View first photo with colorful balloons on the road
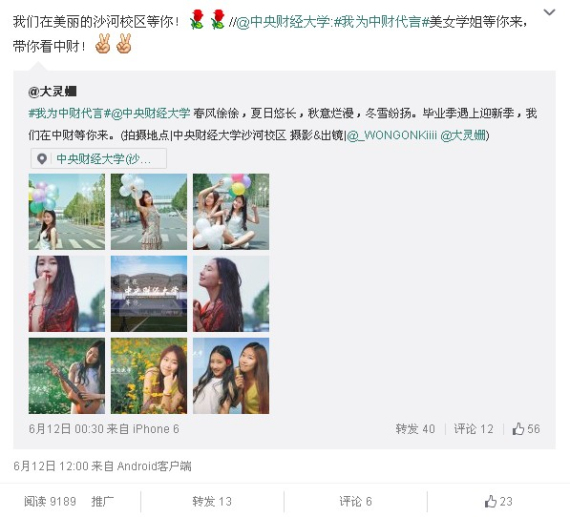The height and width of the screenshot is (517, 570). [x=67, y=212]
